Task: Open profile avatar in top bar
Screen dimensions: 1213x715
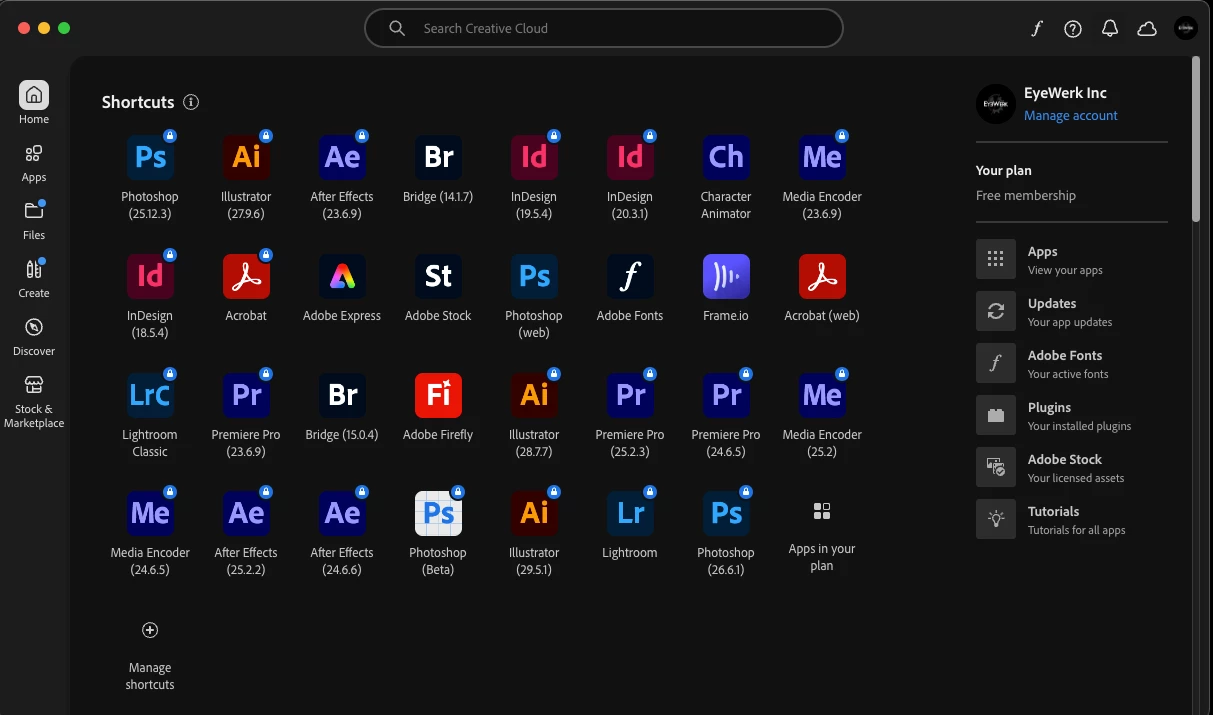Action: 1186,28
